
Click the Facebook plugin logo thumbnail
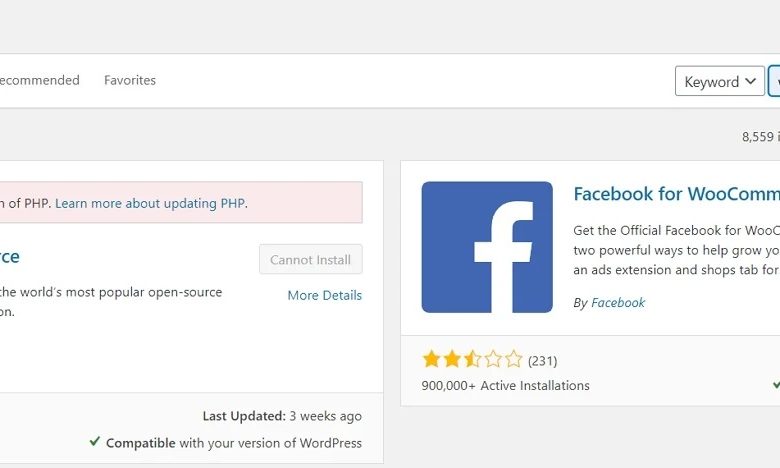pos(487,247)
